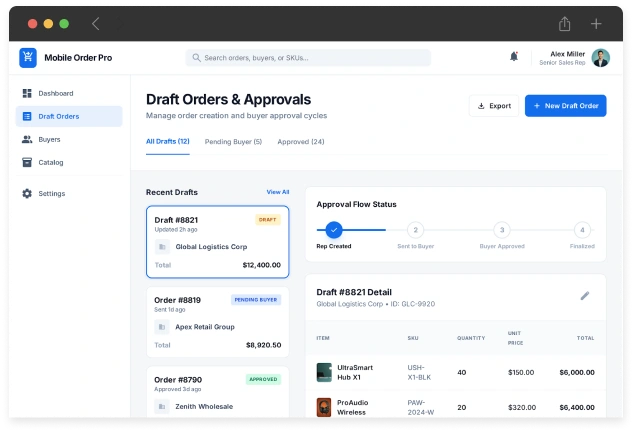Switch to the Approved (24) tab

[301, 142]
